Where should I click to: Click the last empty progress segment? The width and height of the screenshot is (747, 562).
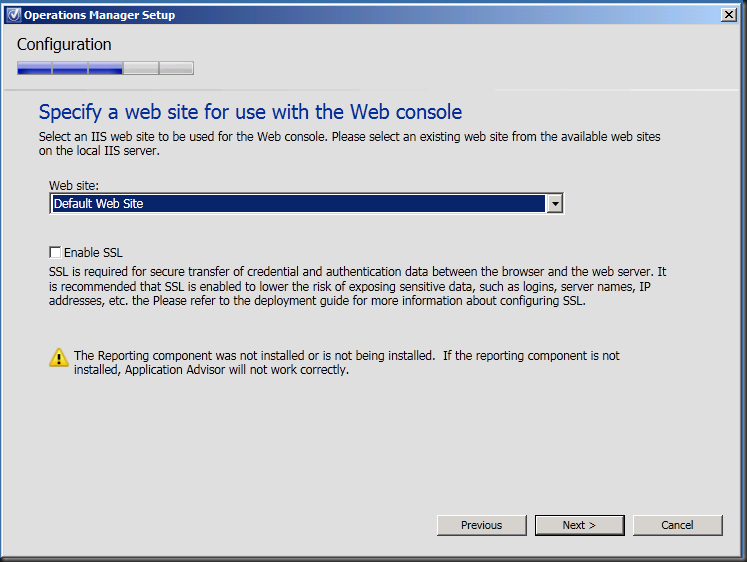tap(176, 68)
